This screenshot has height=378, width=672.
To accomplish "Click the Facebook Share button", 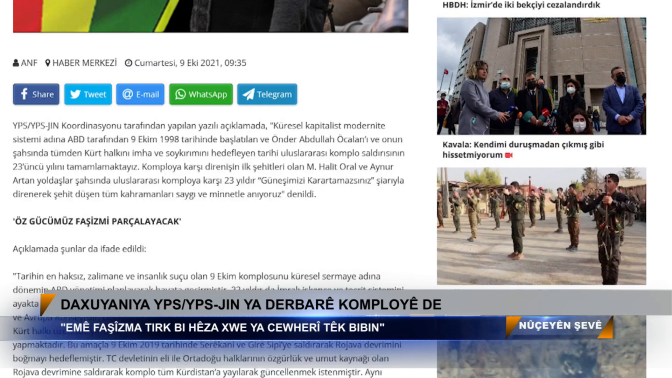I will pos(36,94).
